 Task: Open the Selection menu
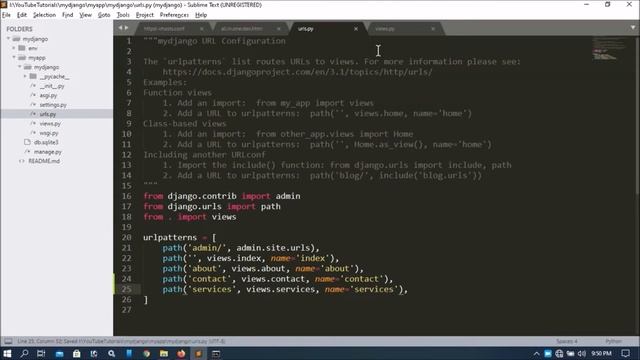tap(44, 15)
